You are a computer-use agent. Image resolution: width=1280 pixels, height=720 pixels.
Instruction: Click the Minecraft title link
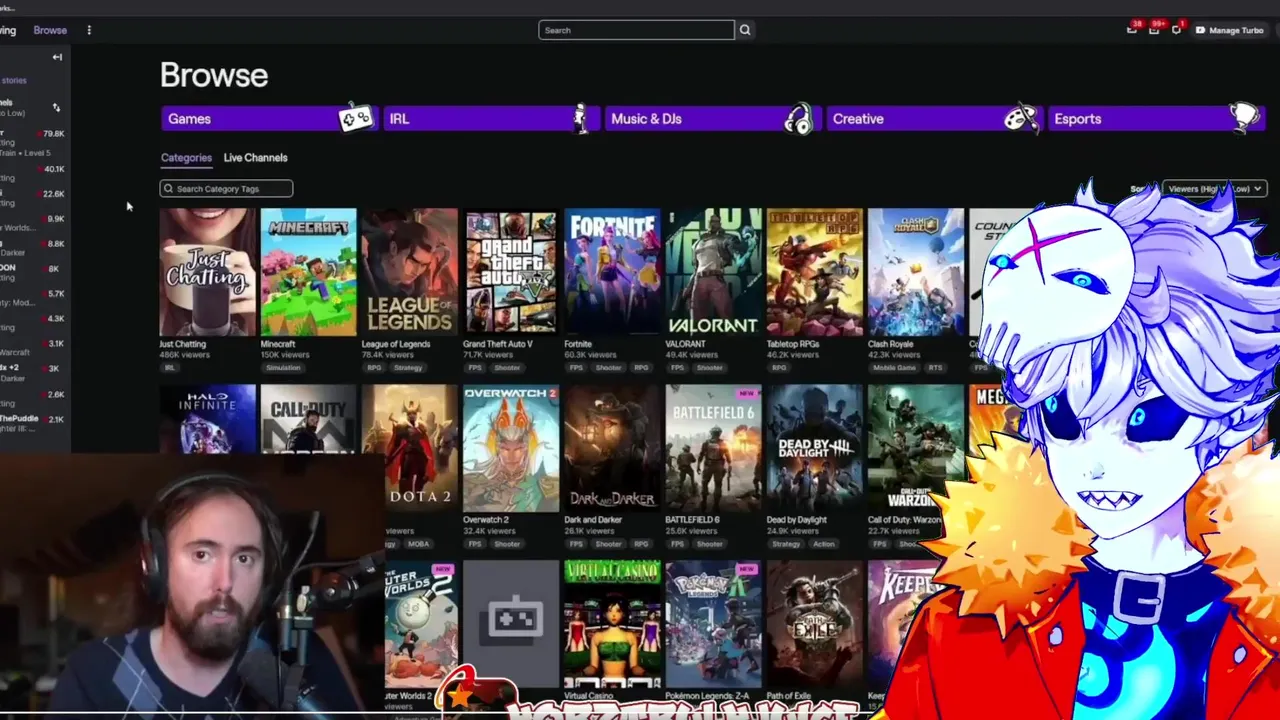(278, 344)
